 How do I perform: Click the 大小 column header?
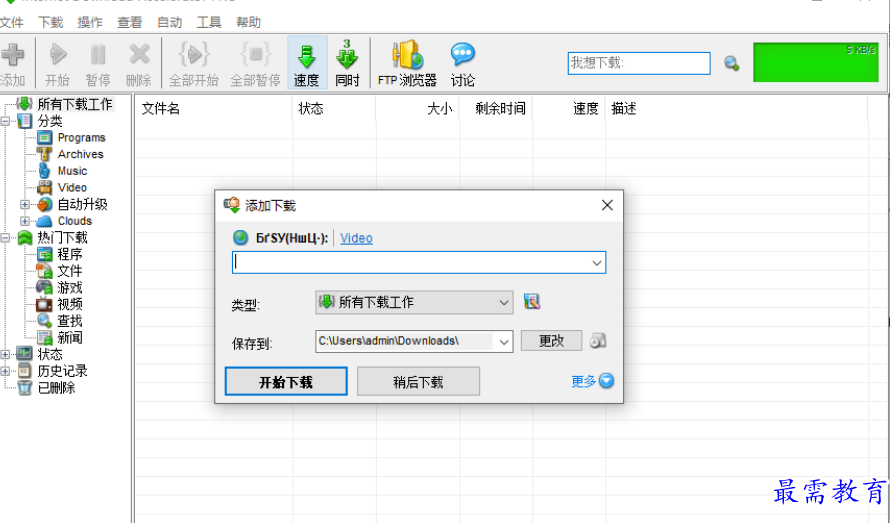[x=417, y=108]
